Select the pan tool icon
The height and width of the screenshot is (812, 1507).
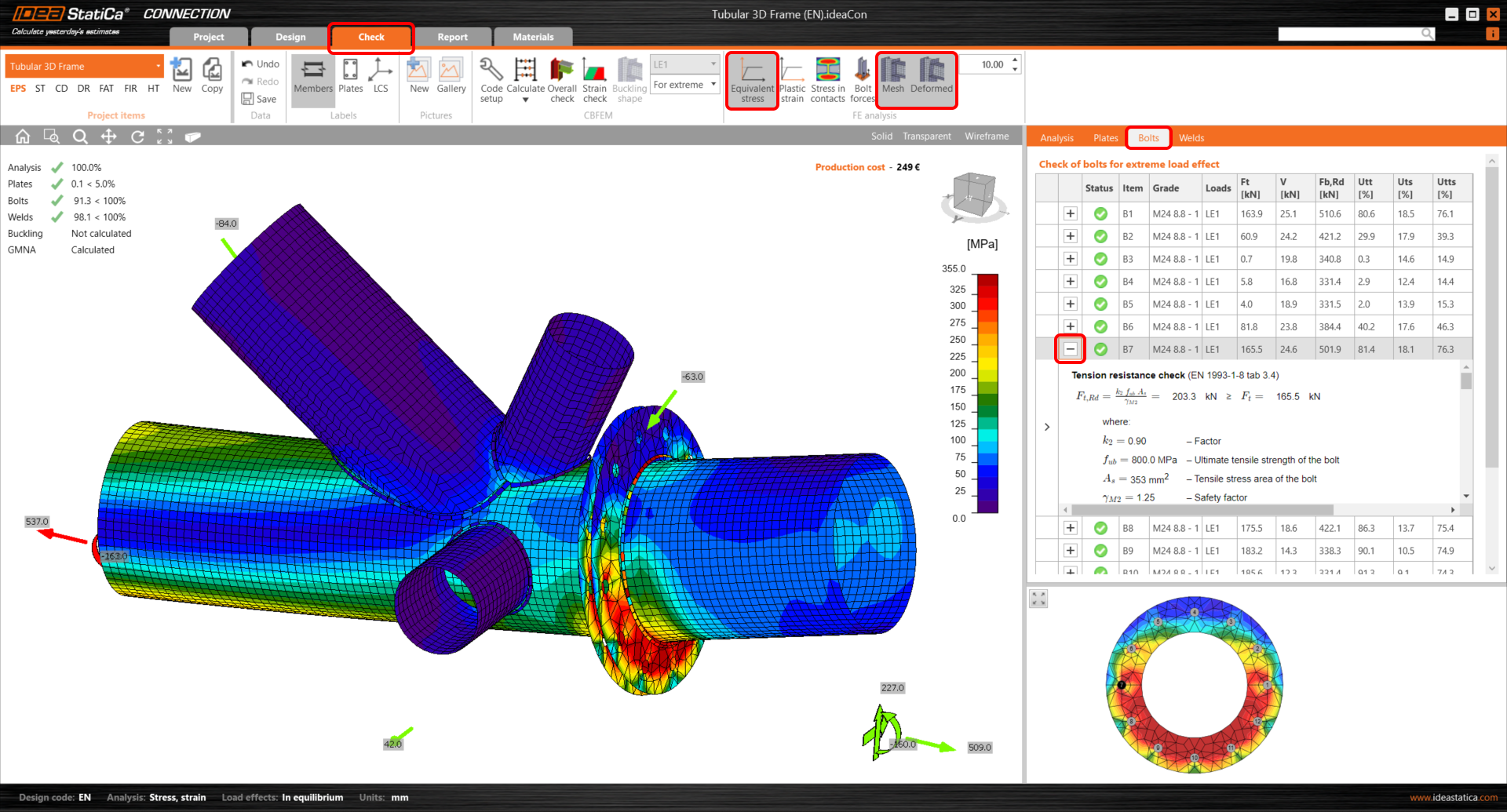click(x=108, y=137)
